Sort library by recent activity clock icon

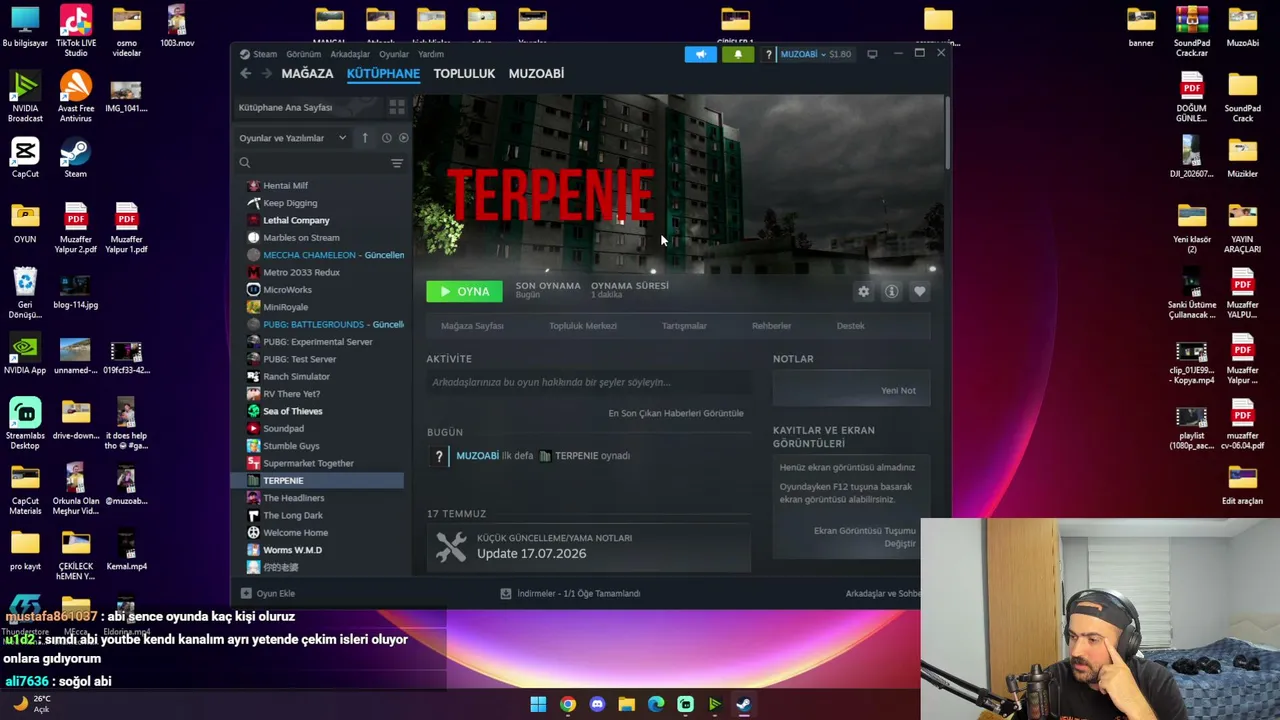click(x=386, y=138)
